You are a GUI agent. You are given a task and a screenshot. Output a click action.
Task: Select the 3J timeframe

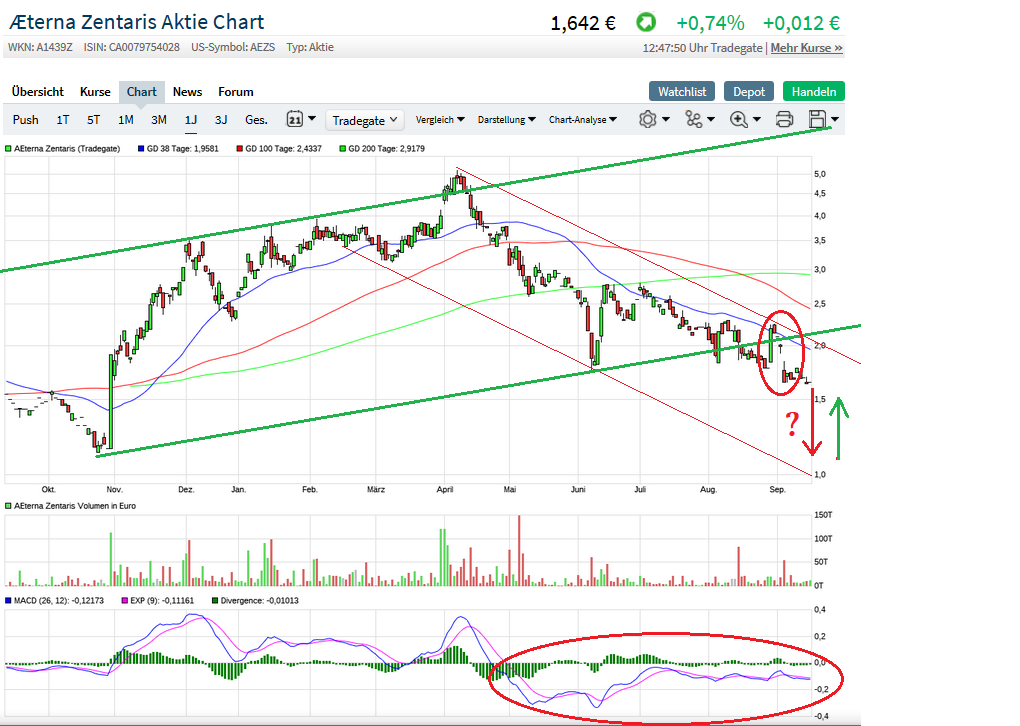click(221, 120)
